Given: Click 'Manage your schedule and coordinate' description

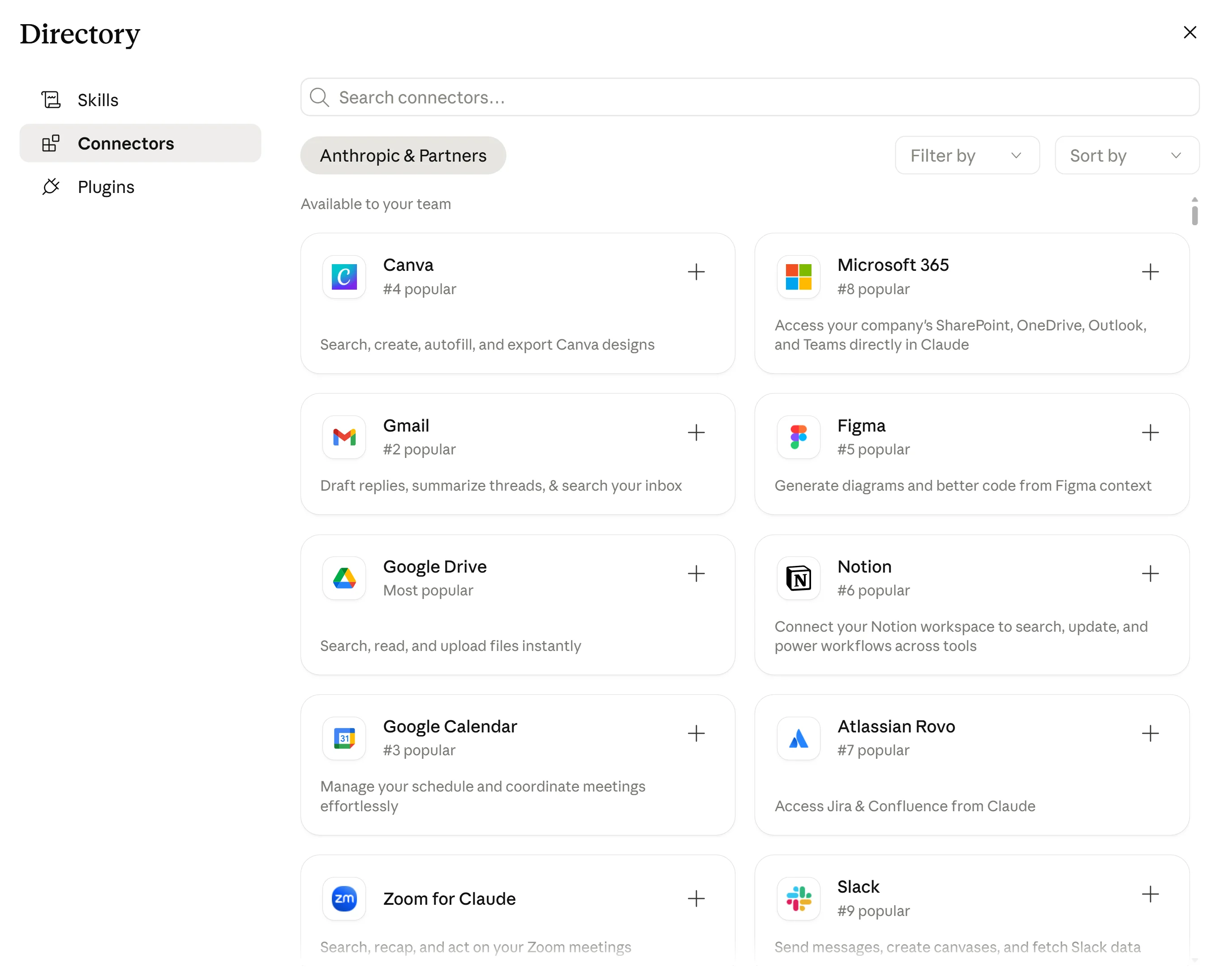Looking at the screenshot, I should (x=483, y=796).
